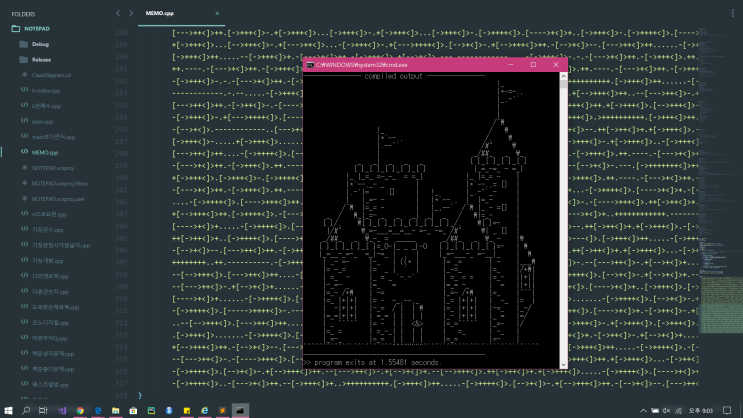
Task: Open Google Chrome from the taskbar
Action: coord(80,410)
